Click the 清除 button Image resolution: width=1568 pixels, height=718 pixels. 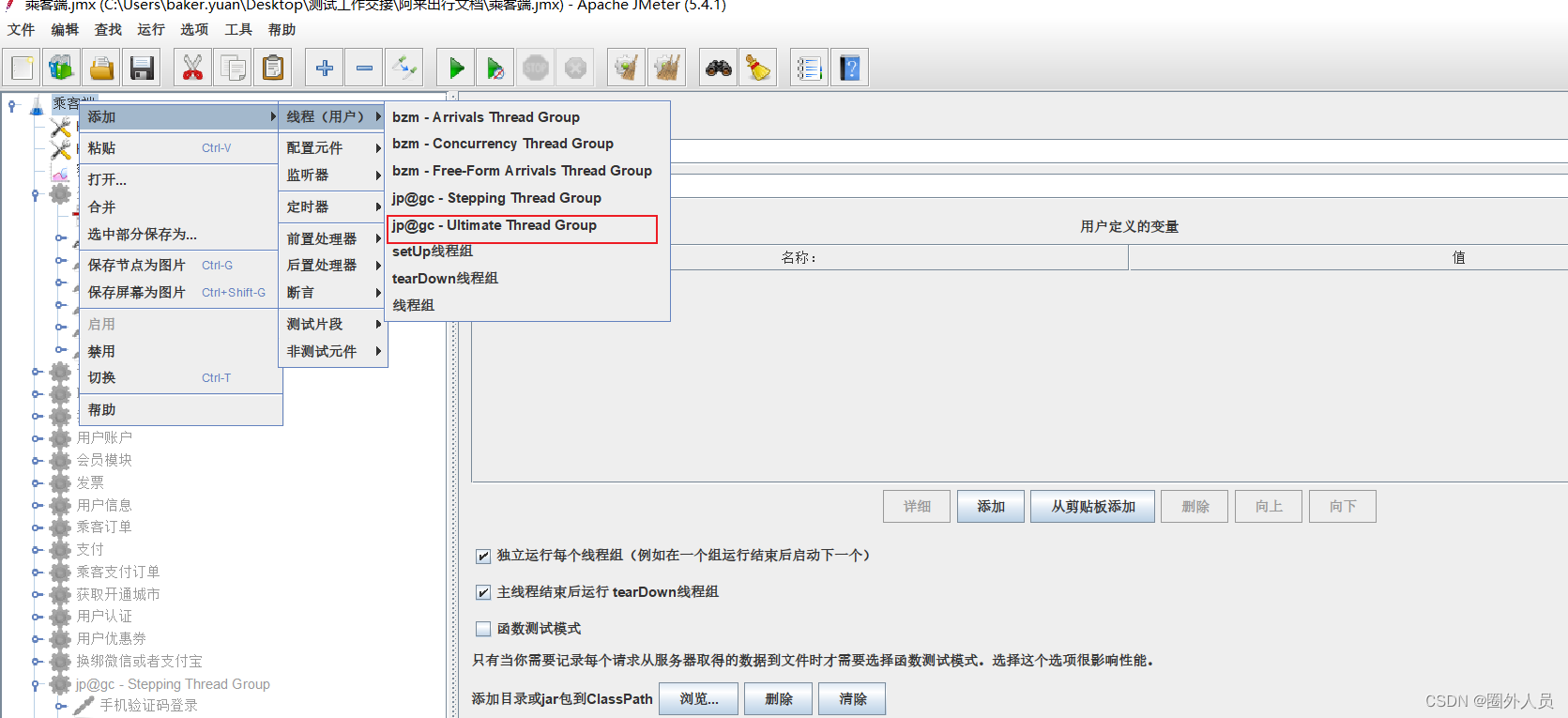pos(852,699)
